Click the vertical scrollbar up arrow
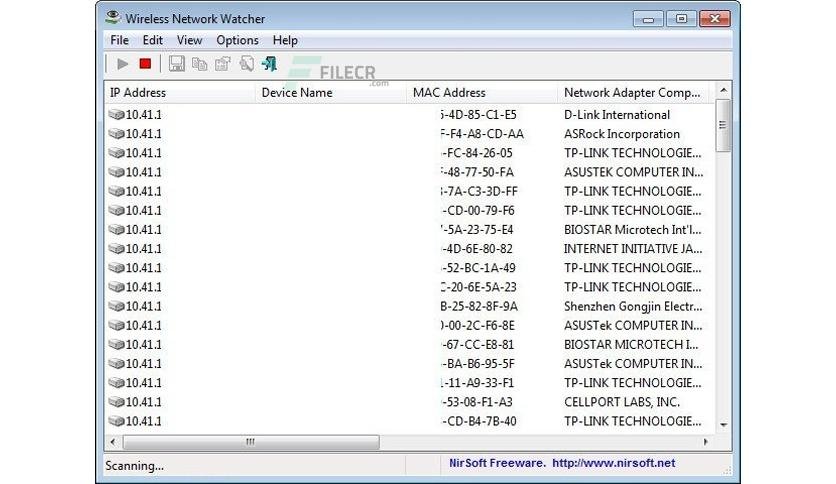Screen dimensions: 836x484 (x=724, y=90)
